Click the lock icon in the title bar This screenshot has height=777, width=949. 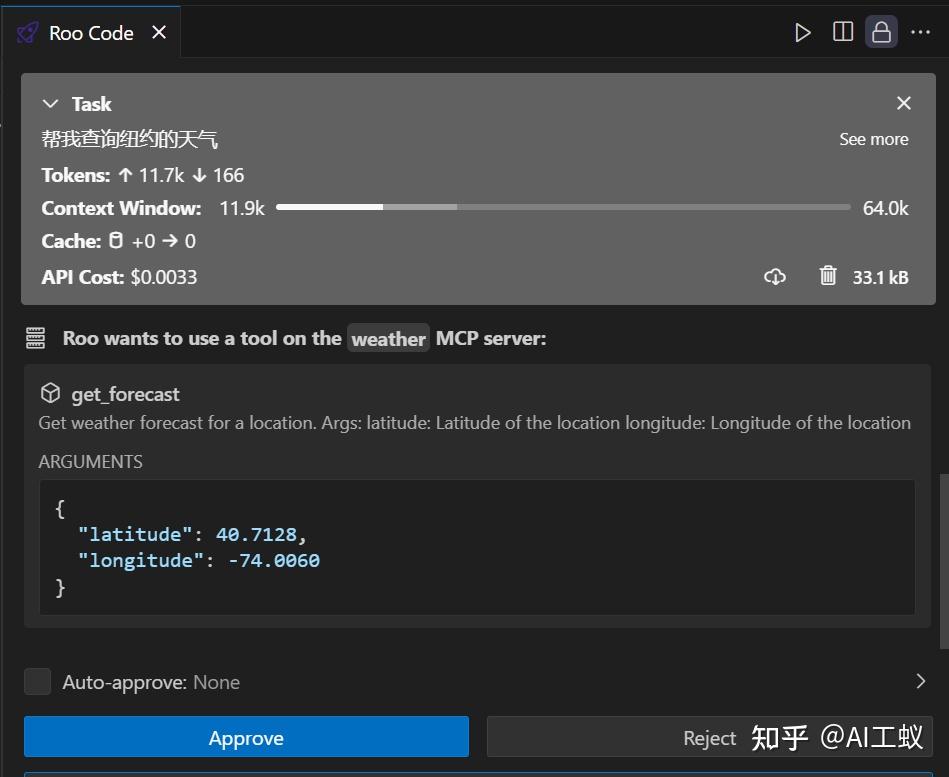pos(881,31)
